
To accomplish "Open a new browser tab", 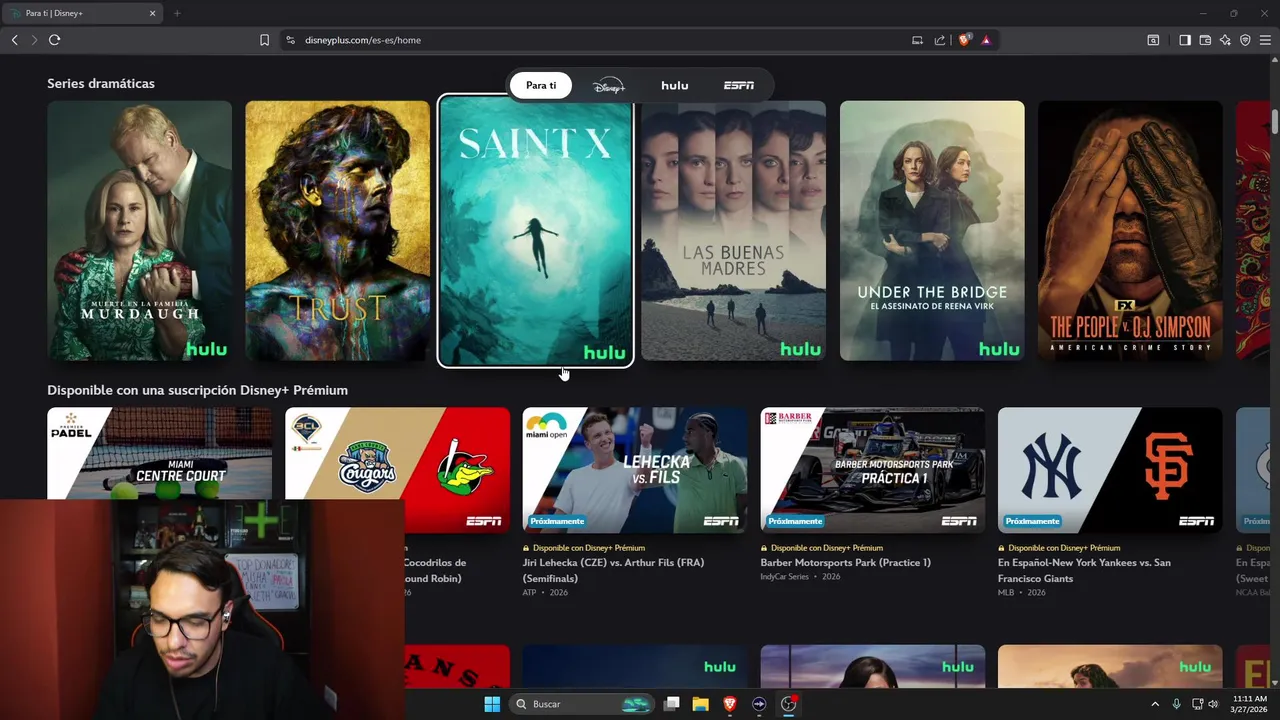I will pos(177,13).
